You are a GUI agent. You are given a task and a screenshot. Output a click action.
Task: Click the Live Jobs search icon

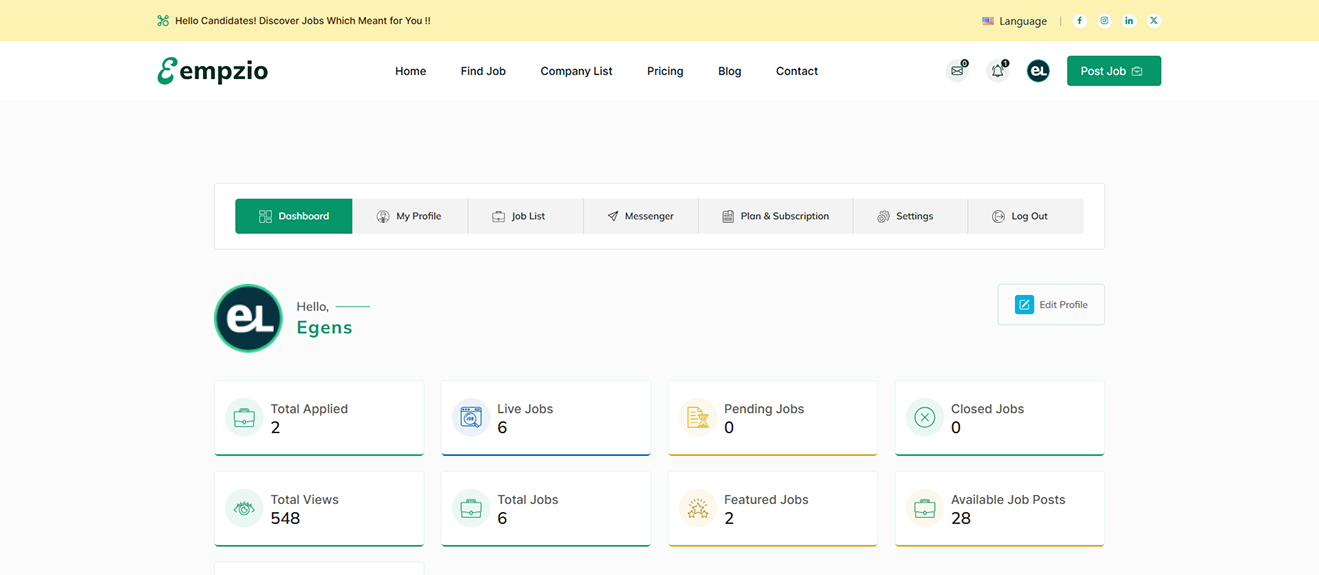pyautogui.click(x=471, y=418)
